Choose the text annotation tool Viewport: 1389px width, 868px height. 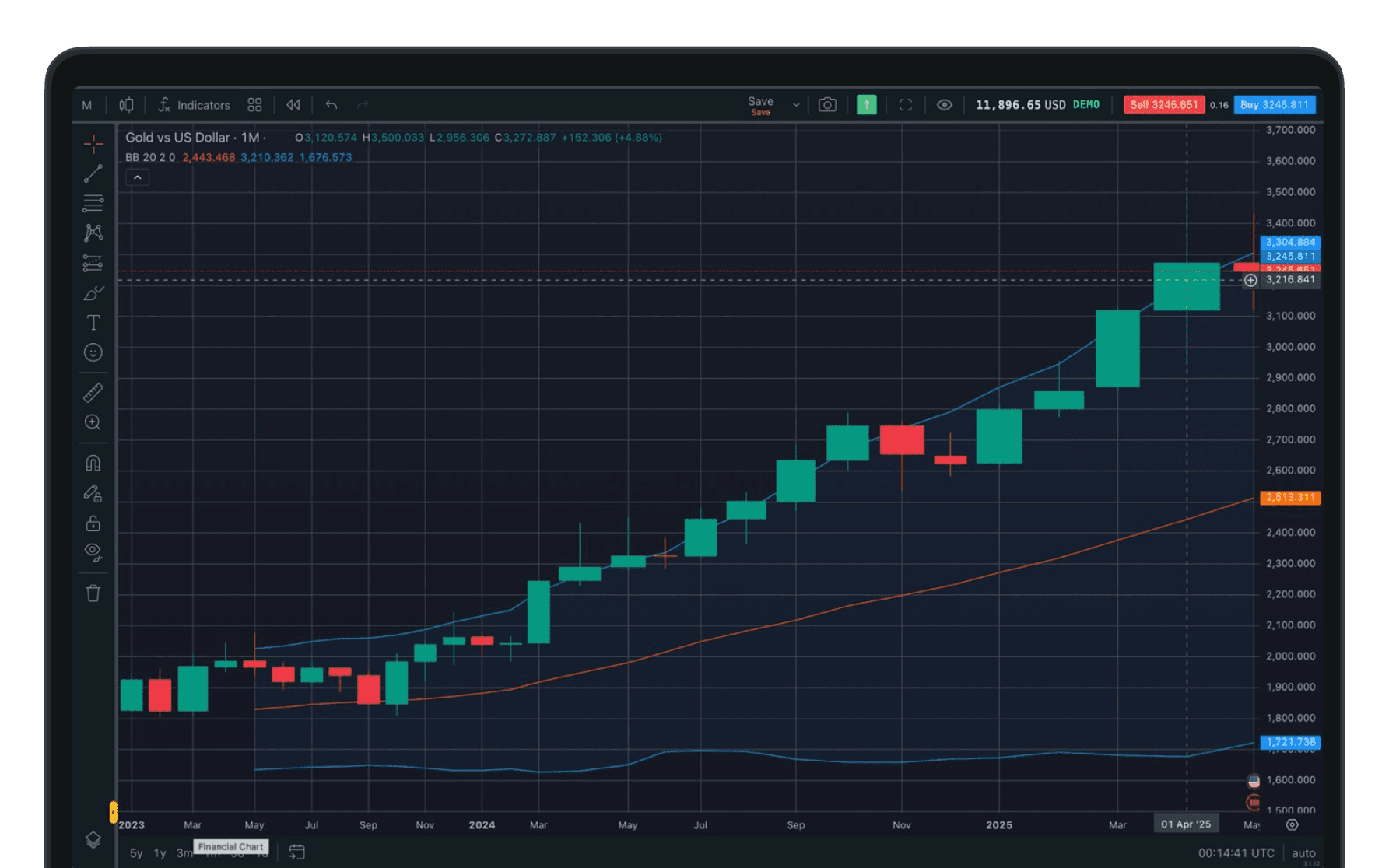click(93, 323)
